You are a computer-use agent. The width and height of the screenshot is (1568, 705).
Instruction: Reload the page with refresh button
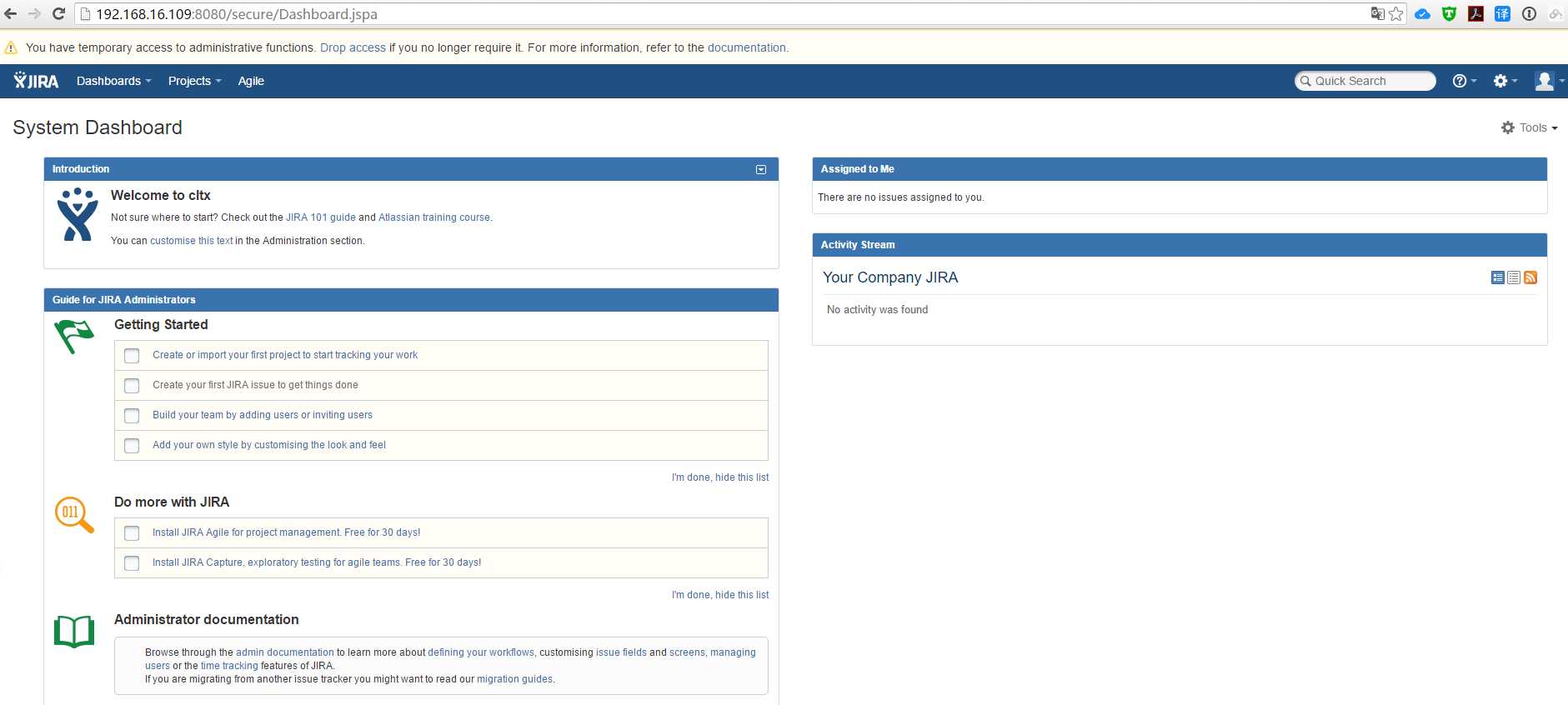click(x=59, y=14)
